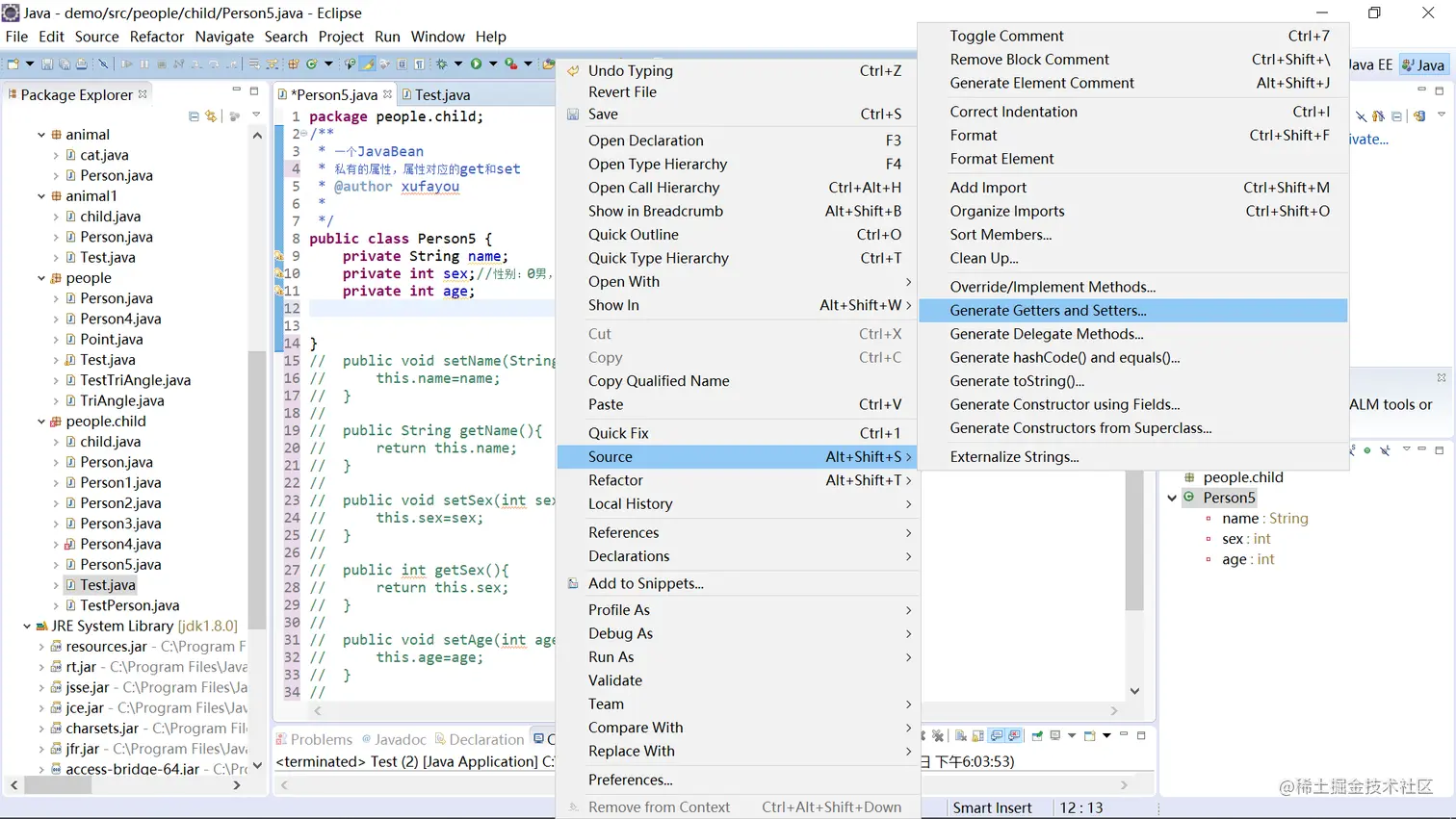Screen dimensions: 1456x819
Task: Click Smart Insert in status bar
Action: [992, 807]
